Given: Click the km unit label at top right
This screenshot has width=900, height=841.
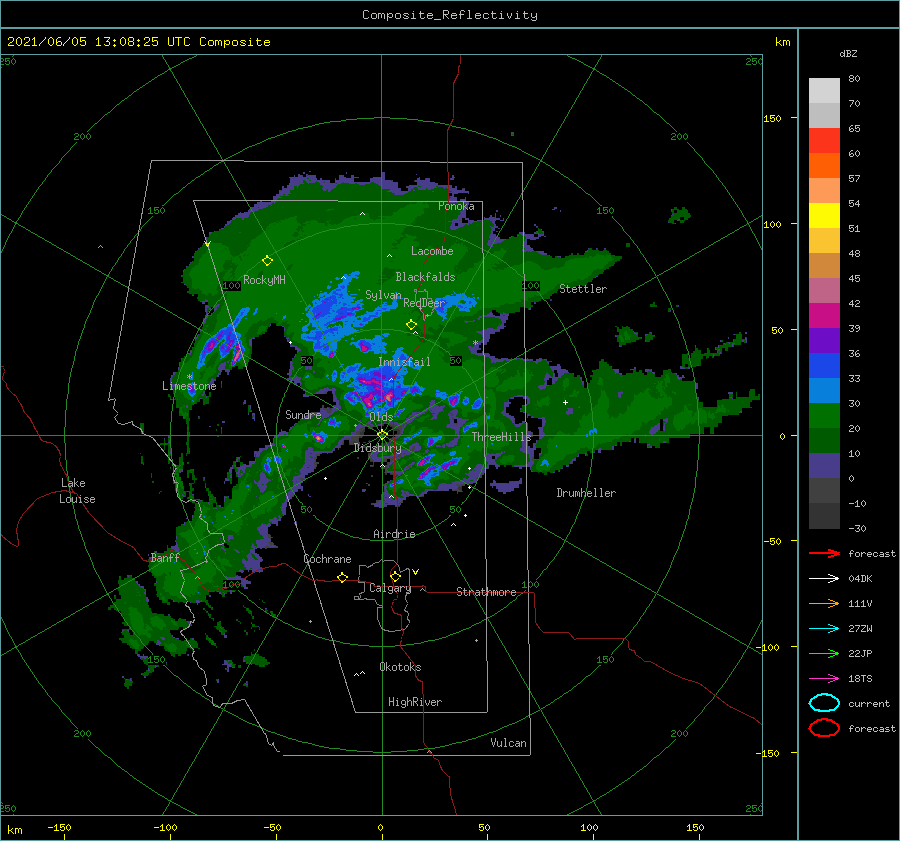Looking at the screenshot, I should tap(782, 42).
